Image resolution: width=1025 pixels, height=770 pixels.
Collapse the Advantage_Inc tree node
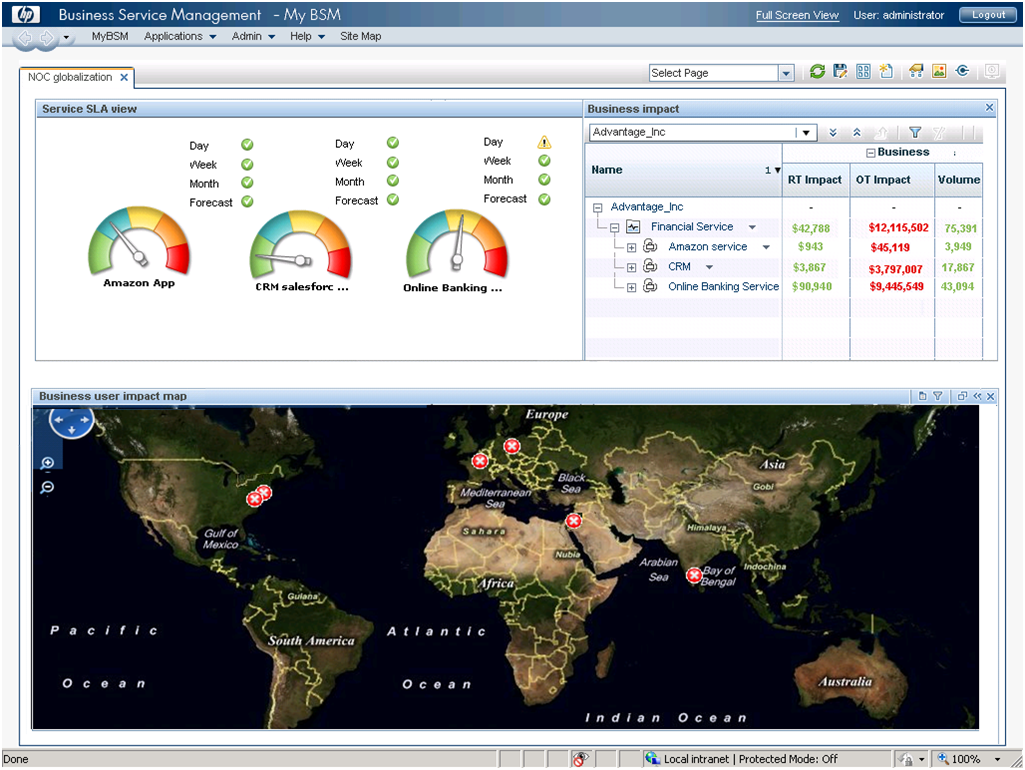[597, 207]
